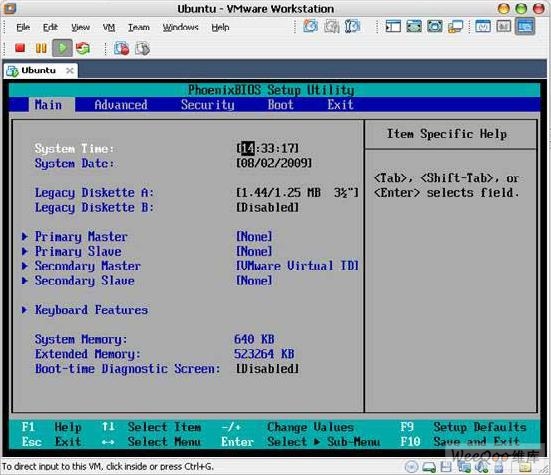This screenshot has height=475, width=551.
Task: Click the System Date label
Action: 74,163
